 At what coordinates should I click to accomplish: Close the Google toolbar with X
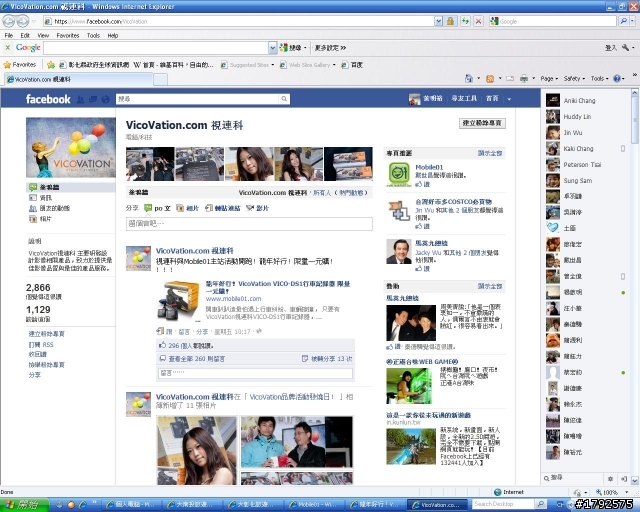7,48
